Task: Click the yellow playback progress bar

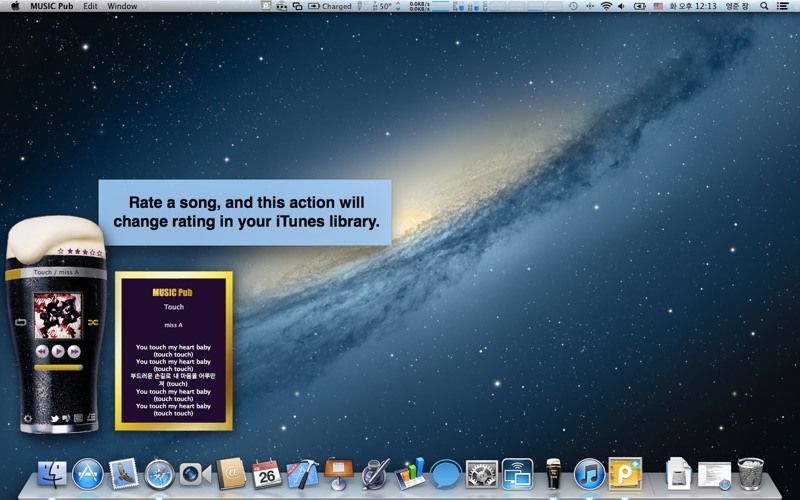Action: (x=58, y=368)
